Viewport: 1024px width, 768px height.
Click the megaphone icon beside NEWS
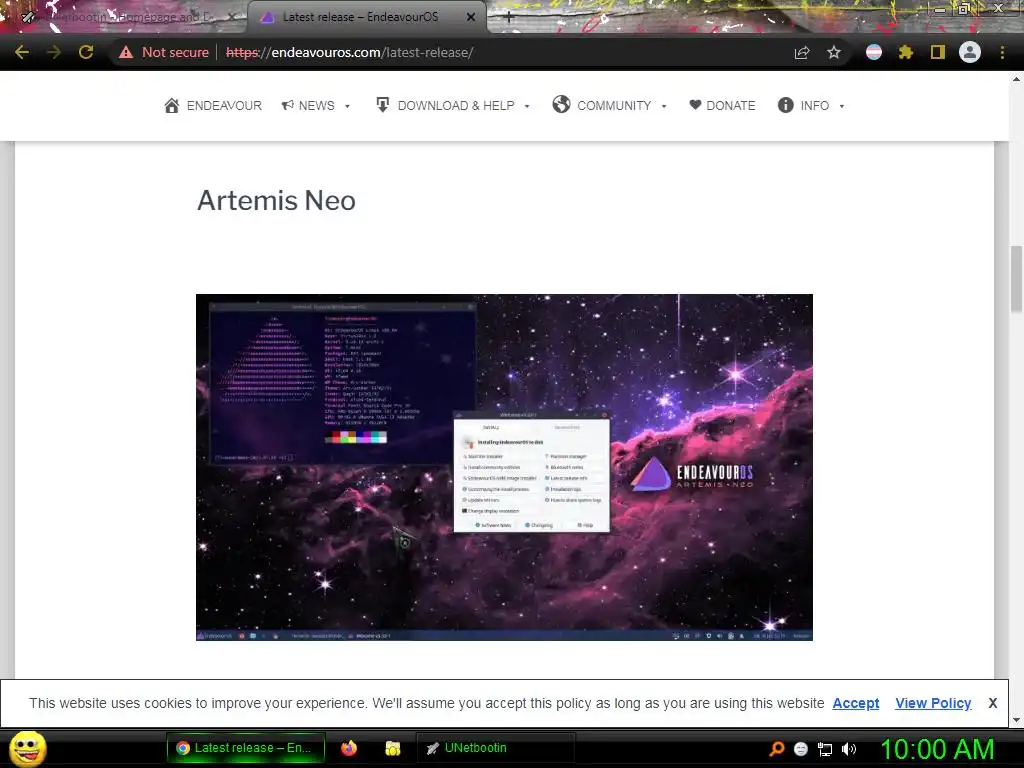click(x=287, y=105)
